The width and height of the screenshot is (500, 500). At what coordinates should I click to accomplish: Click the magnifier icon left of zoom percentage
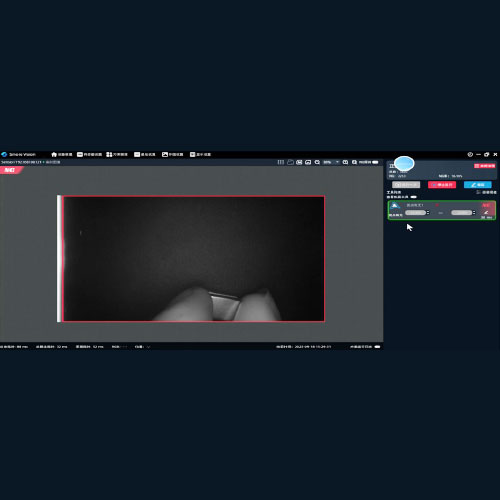tap(317, 162)
